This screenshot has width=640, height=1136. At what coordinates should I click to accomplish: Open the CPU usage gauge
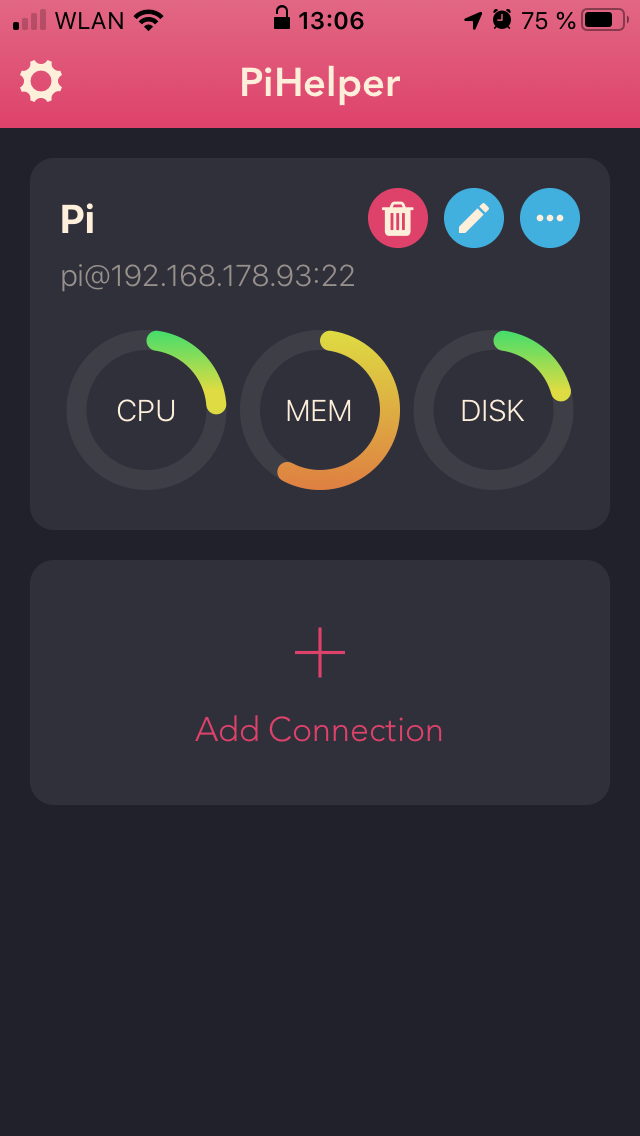click(x=146, y=410)
